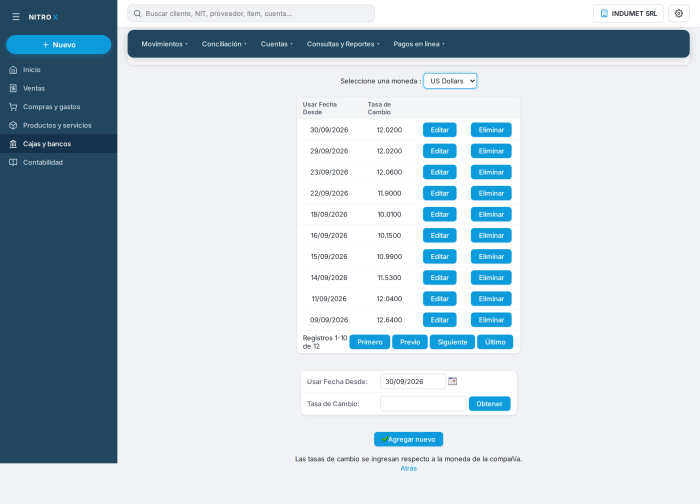The height and width of the screenshot is (504, 700).
Task: Go to Siguiente page
Action: (452, 342)
